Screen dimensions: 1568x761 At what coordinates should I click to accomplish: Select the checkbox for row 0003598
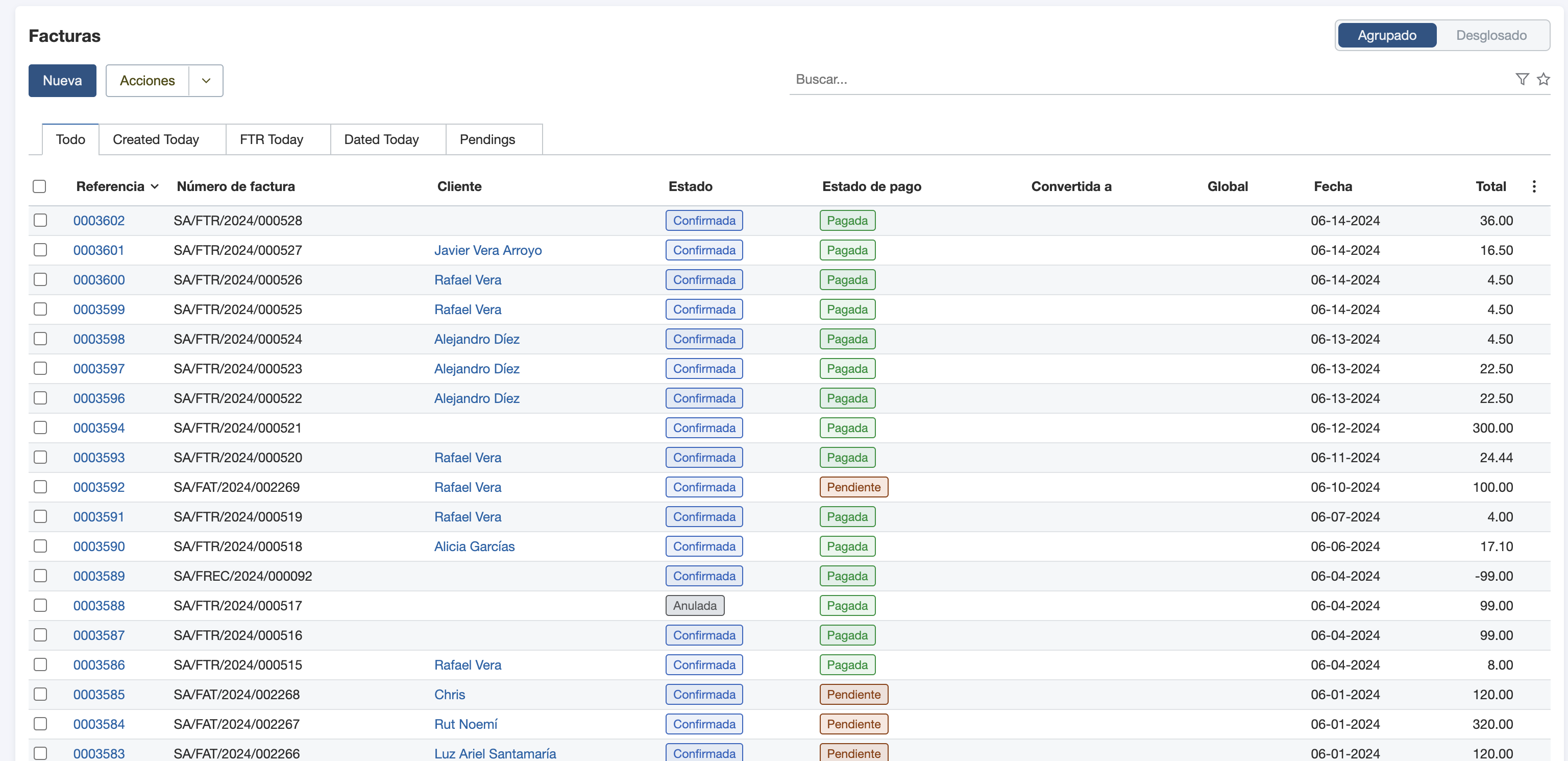[40, 339]
